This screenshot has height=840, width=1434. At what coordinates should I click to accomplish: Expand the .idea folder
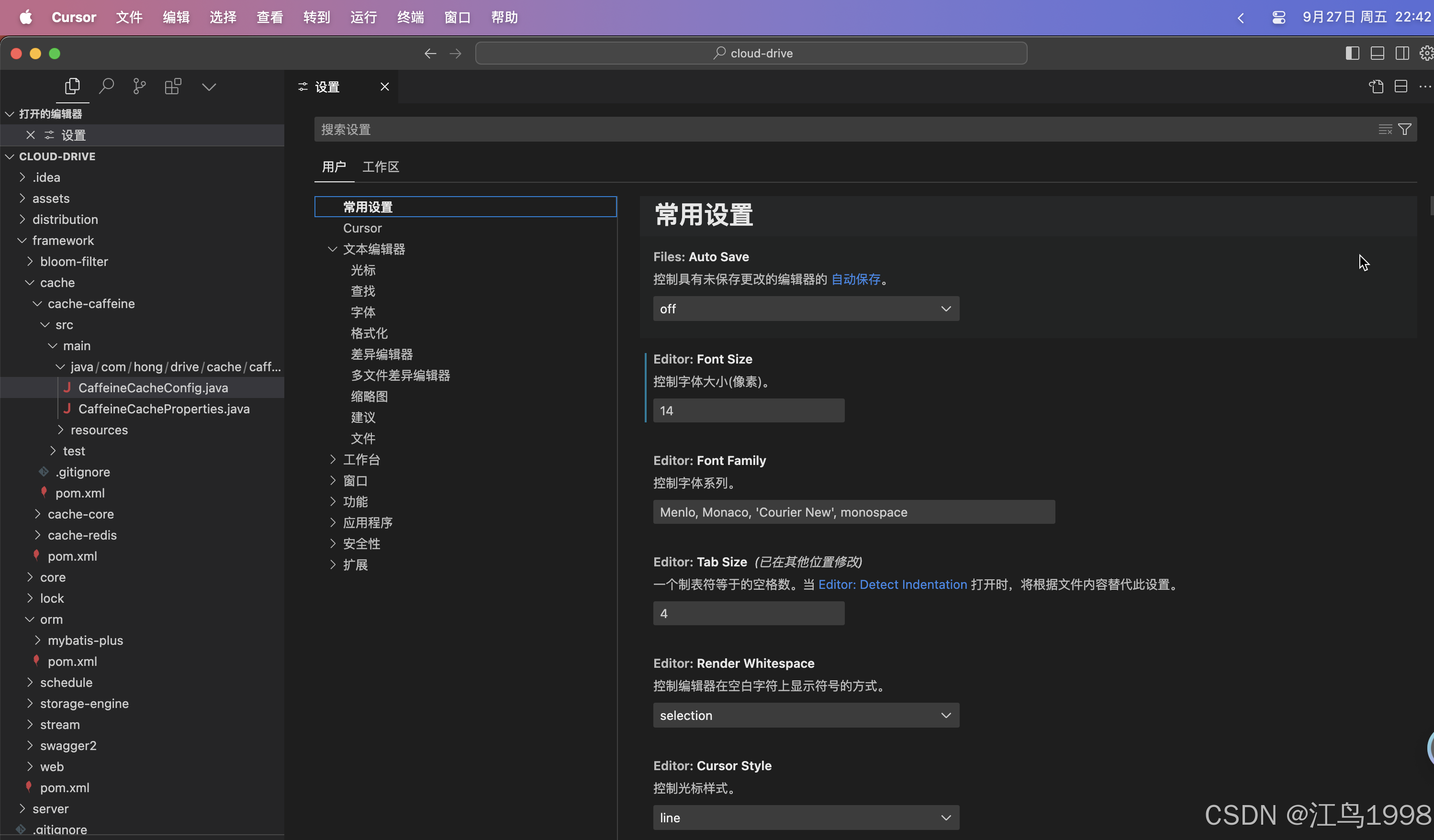tap(22, 177)
